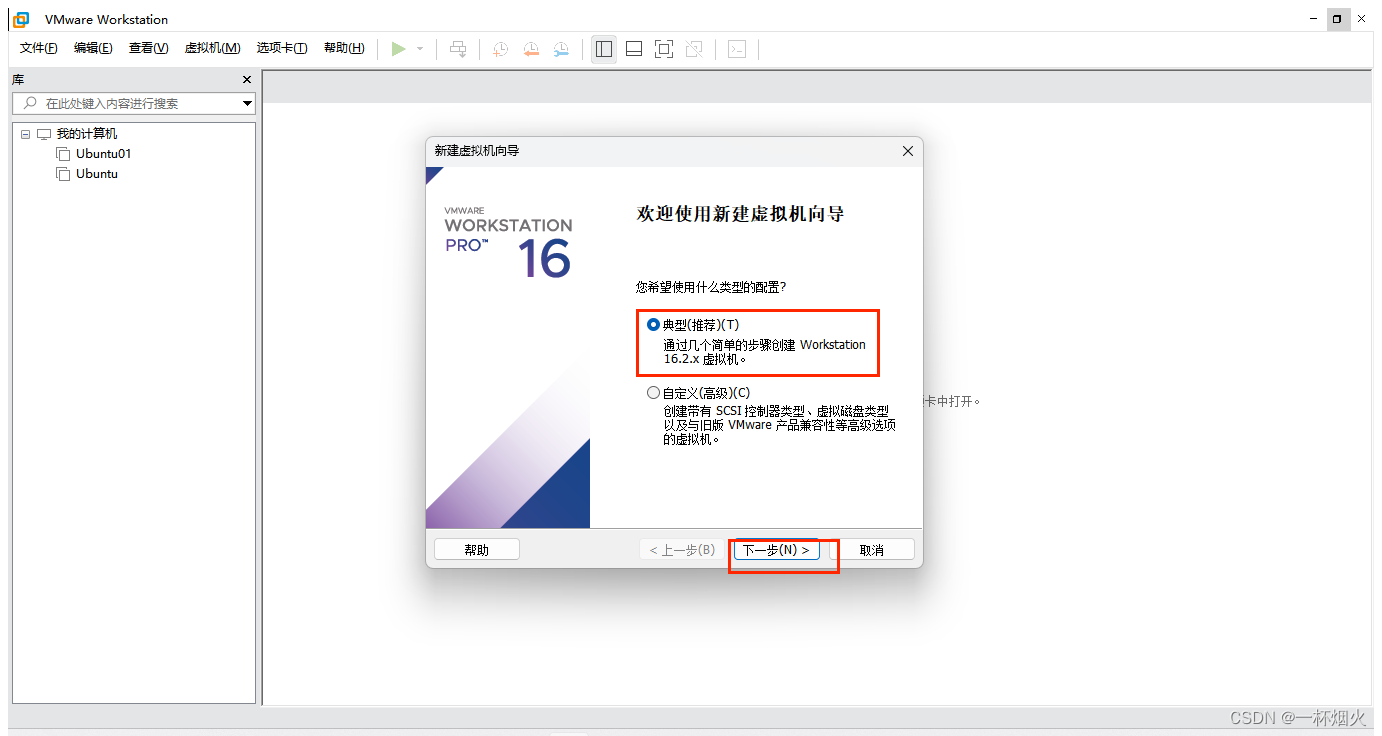Image resolution: width=1382 pixels, height=736 pixels.
Task: Select the 典型(推荐)(T) radio option
Action: tap(653, 325)
